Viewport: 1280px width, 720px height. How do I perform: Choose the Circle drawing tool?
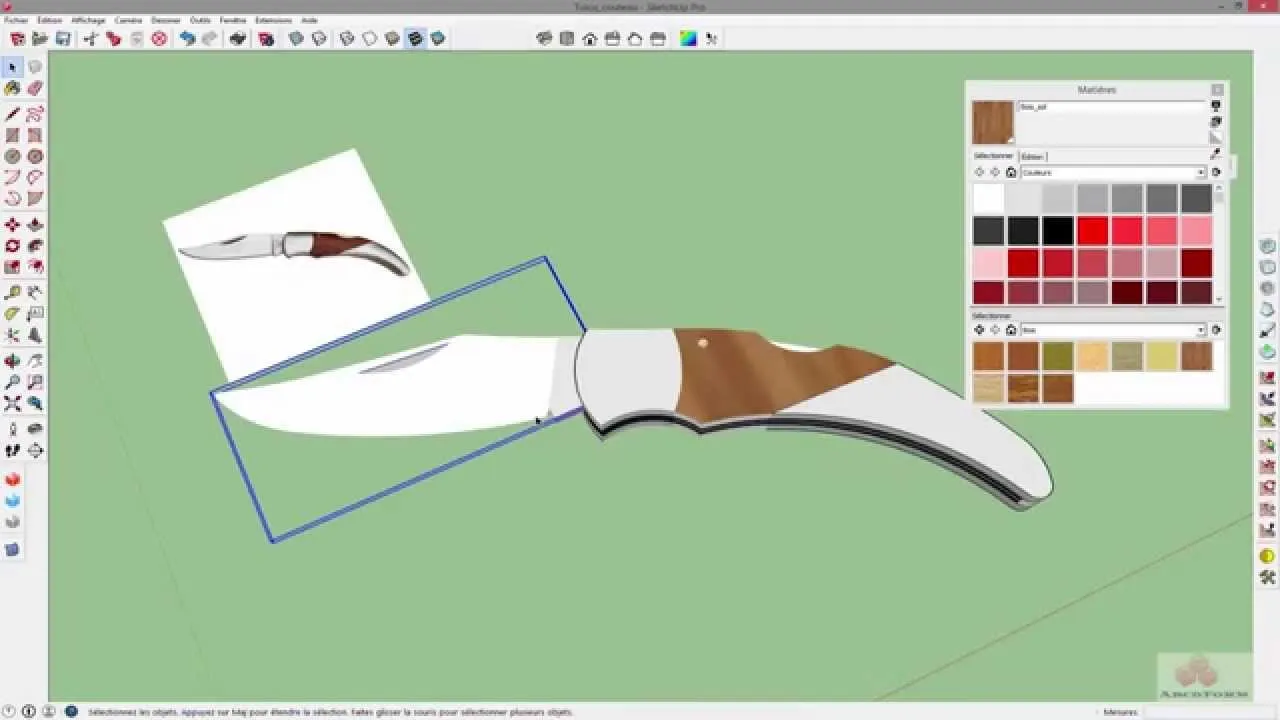(12, 156)
